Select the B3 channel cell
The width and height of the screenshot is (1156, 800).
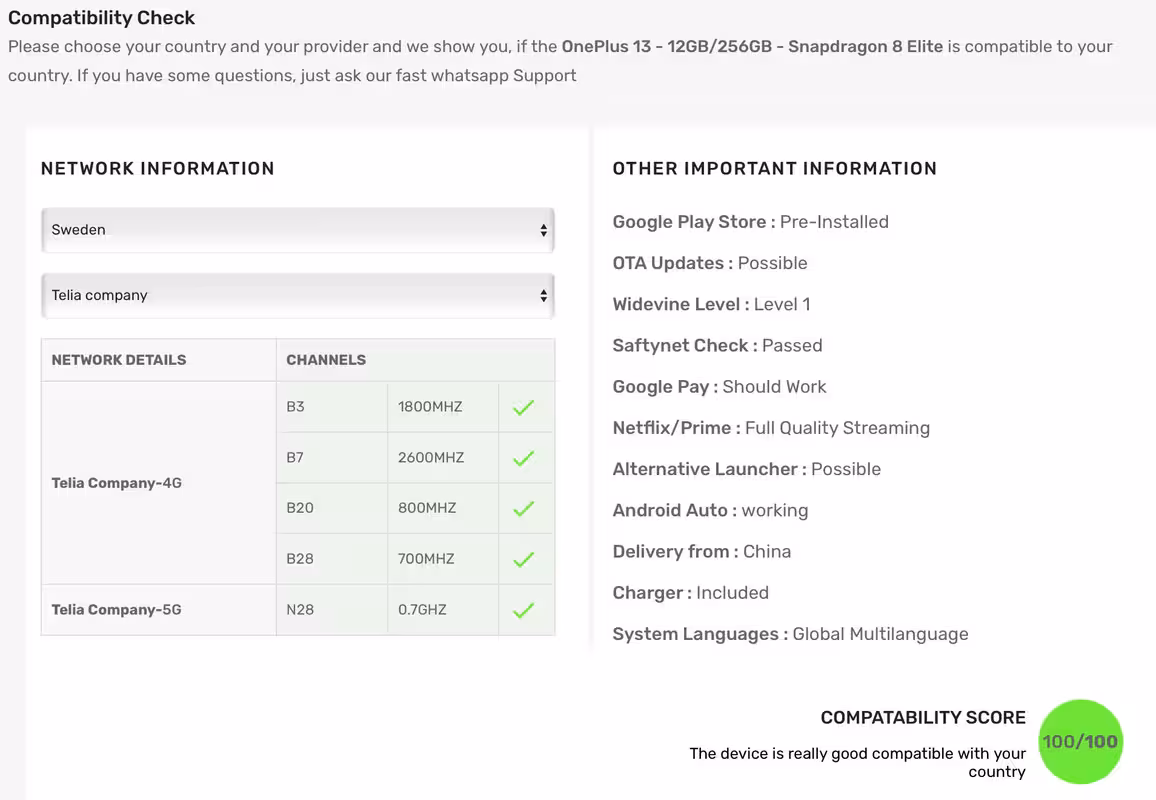(332, 407)
